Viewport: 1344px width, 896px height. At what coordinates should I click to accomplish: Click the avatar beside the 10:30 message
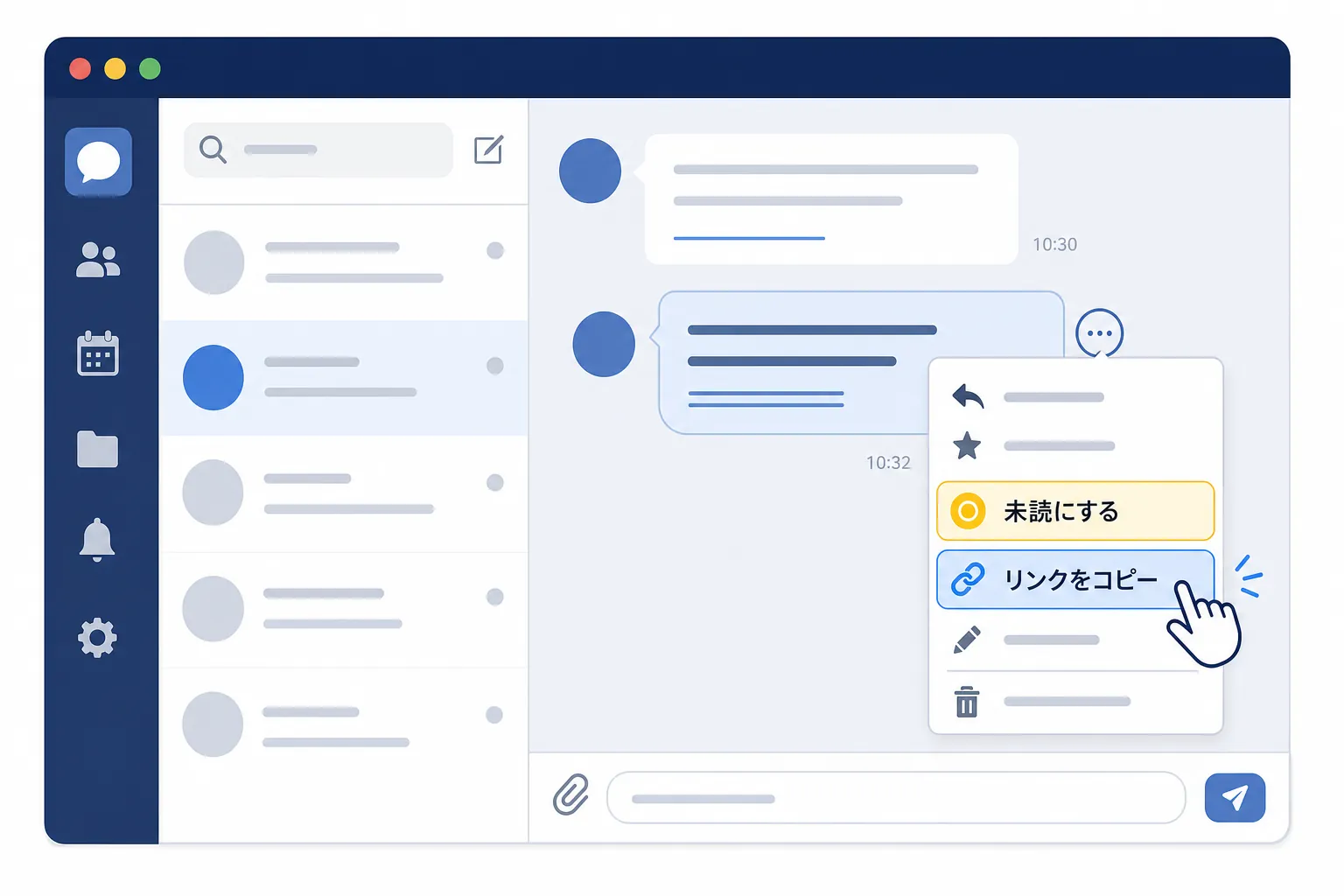point(590,171)
